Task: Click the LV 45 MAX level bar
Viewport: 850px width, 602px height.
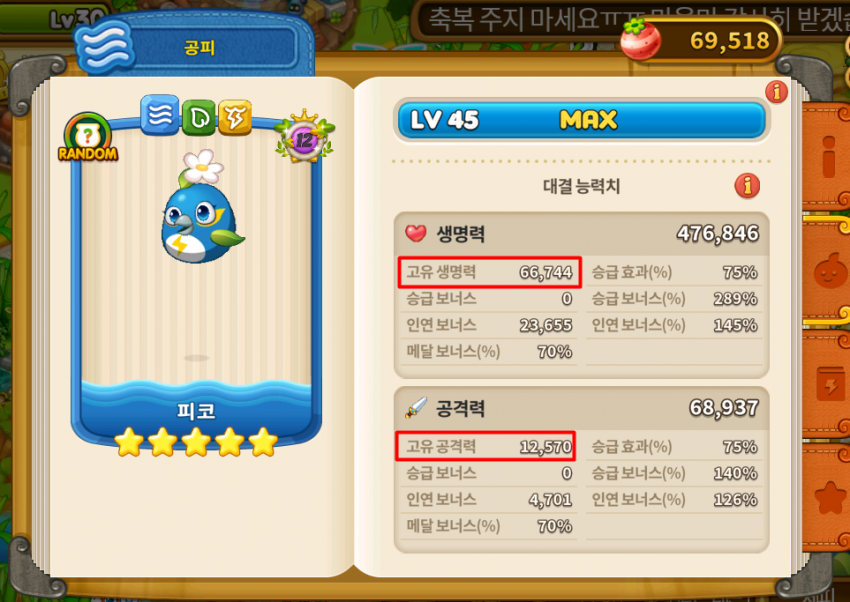Action: click(581, 120)
